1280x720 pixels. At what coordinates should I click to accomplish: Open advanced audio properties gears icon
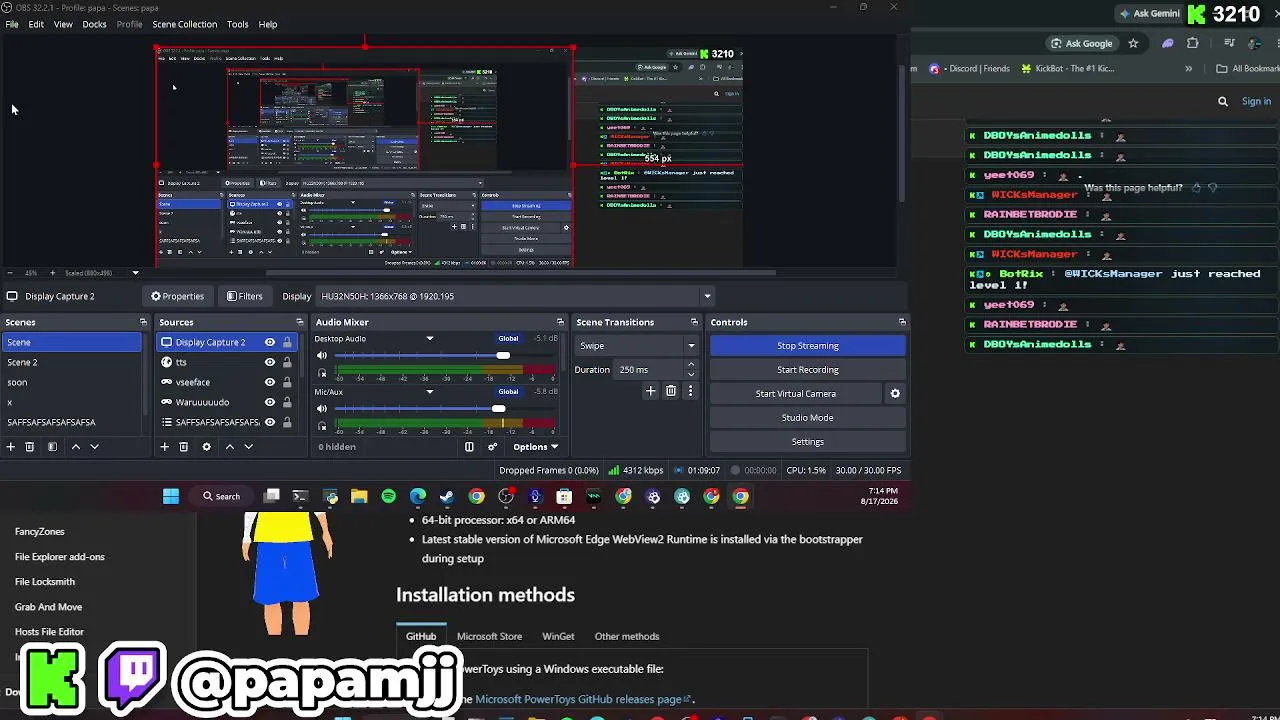tap(492, 447)
